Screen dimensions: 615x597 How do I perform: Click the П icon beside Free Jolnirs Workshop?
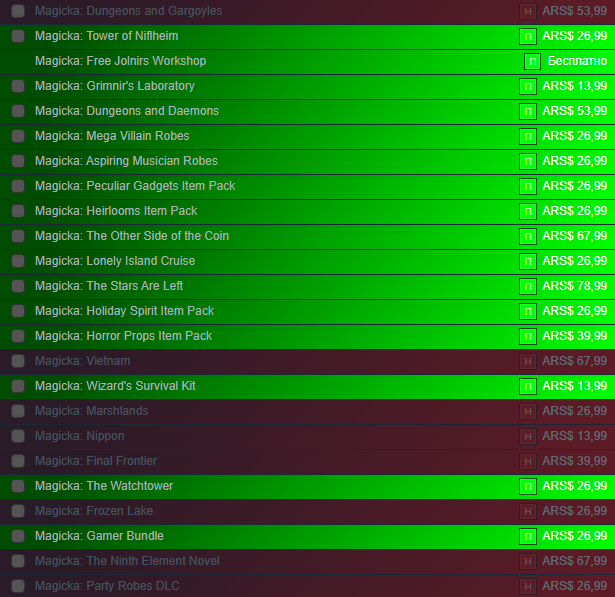(533, 62)
